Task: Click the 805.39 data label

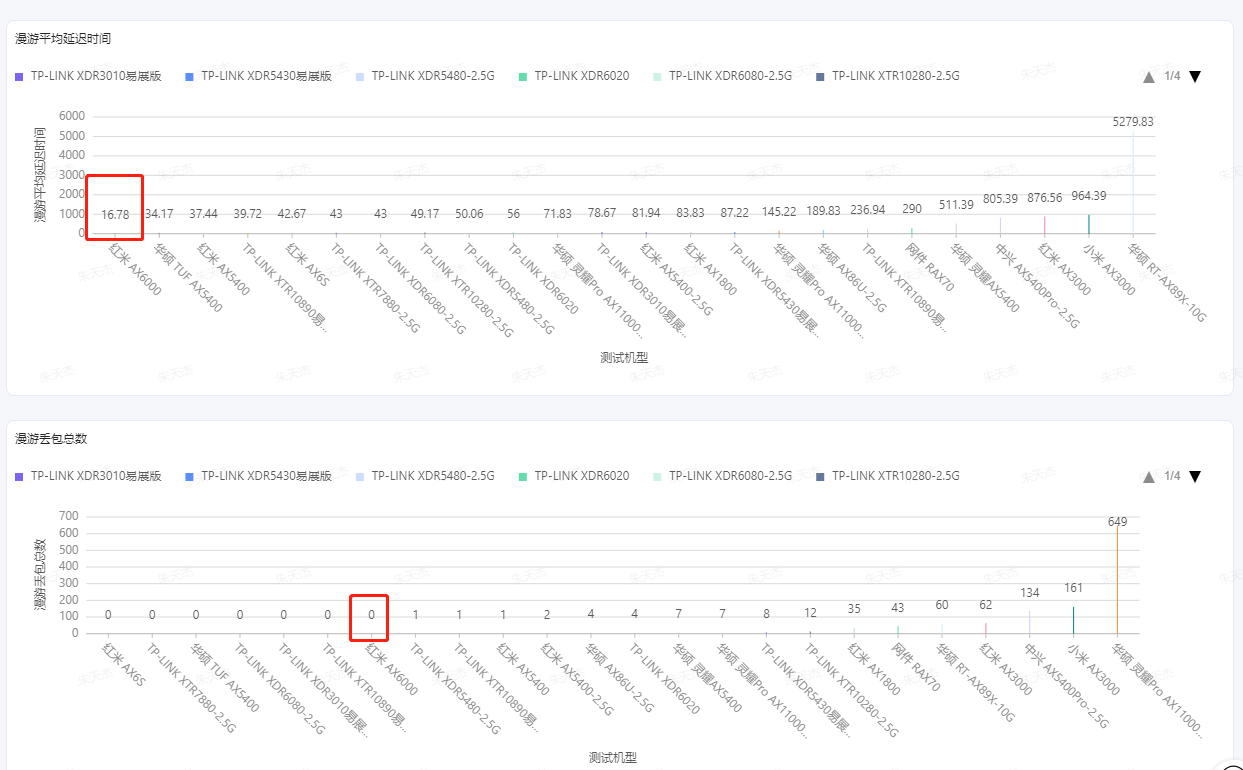Action: click(x=1000, y=199)
